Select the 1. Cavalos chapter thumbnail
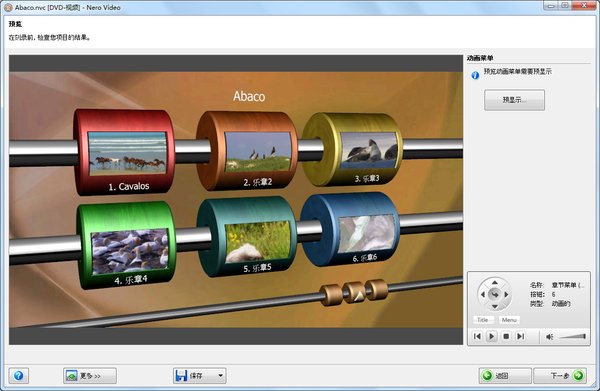This screenshot has height=391, width=600. coord(127,153)
